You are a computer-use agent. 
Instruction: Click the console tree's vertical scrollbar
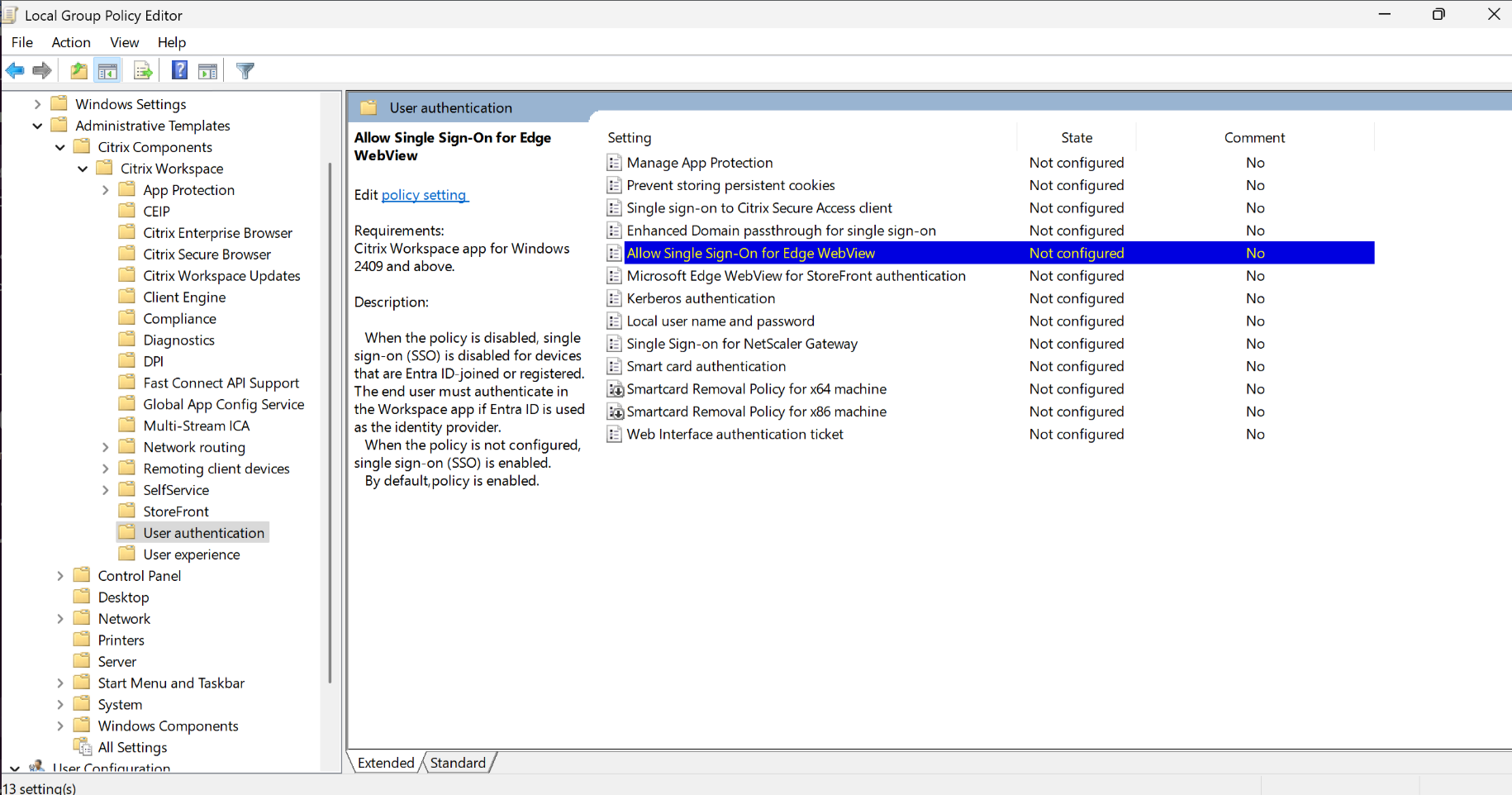tap(330, 423)
